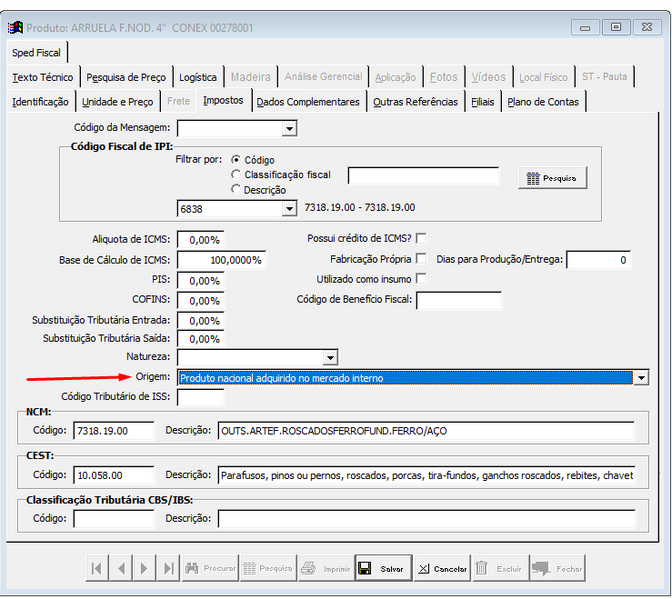Open the Dados Complementares tab

coord(308,102)
